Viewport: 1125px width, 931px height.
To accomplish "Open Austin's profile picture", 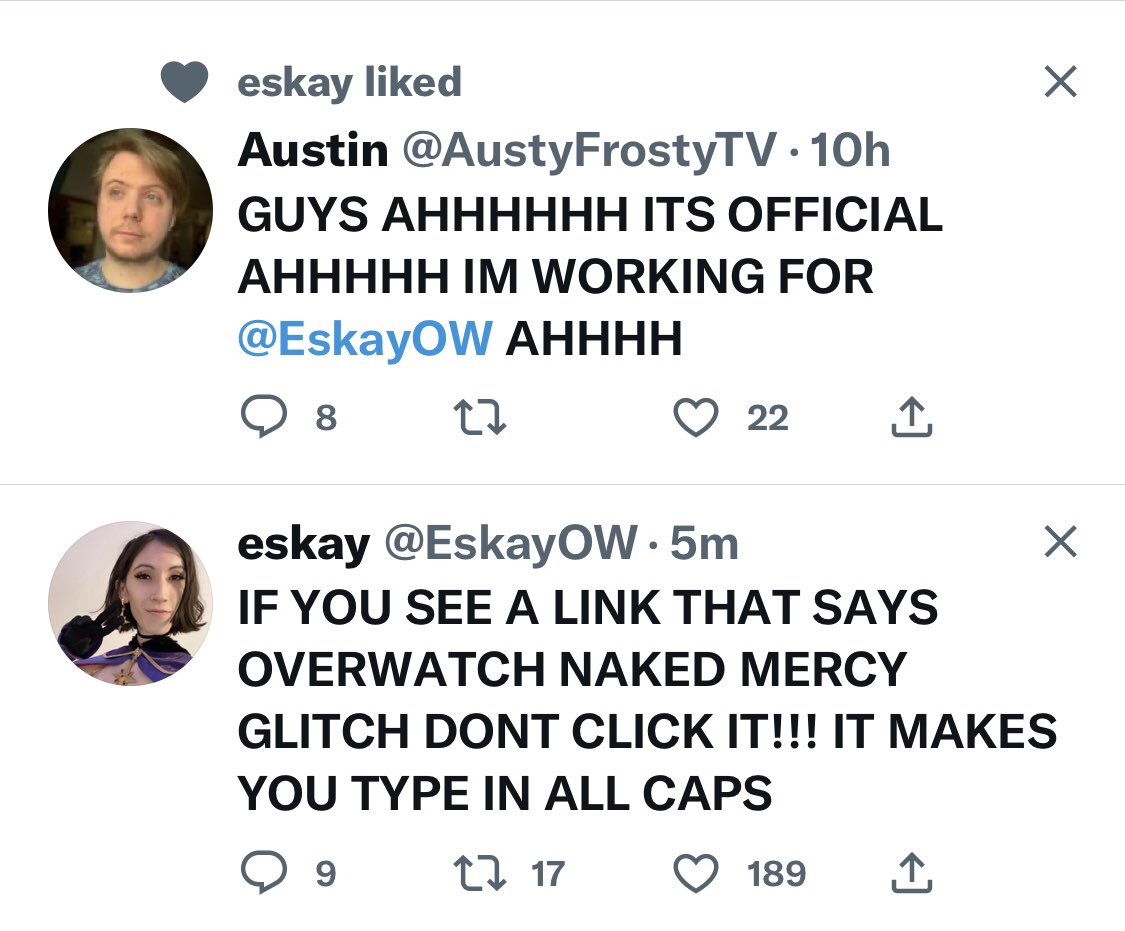I will click(131, 210).
